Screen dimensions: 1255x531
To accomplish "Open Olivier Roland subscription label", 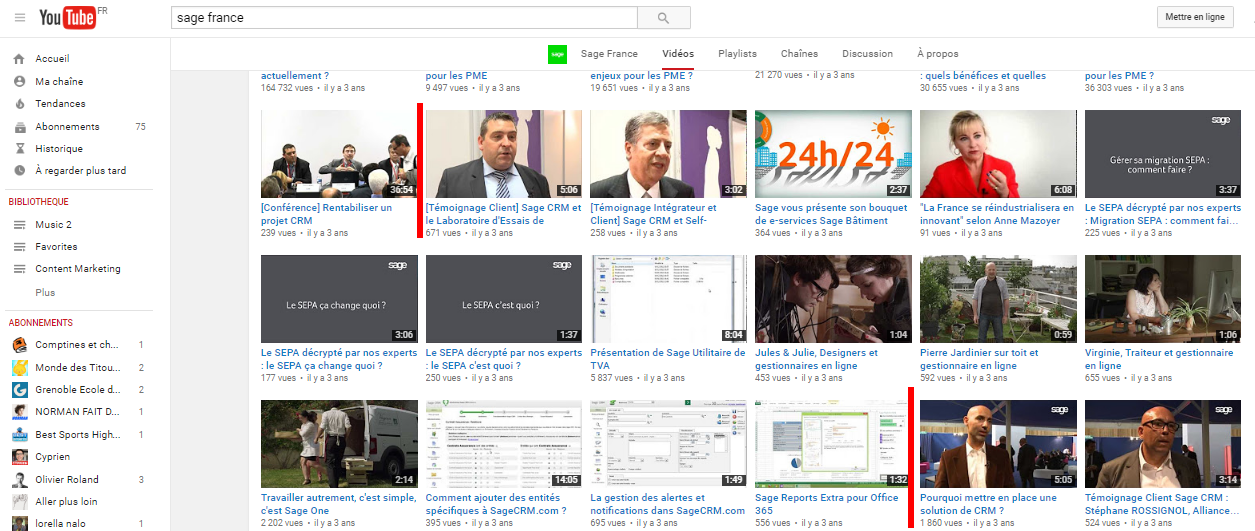I will tap(67, 480).
